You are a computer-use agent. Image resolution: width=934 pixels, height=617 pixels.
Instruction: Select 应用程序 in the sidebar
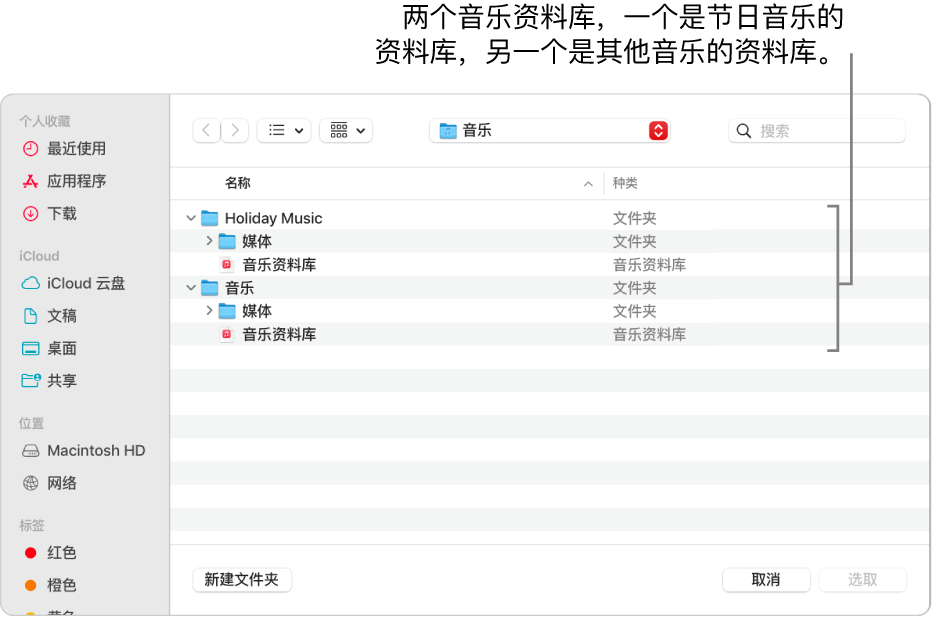(x=77, y=181)
